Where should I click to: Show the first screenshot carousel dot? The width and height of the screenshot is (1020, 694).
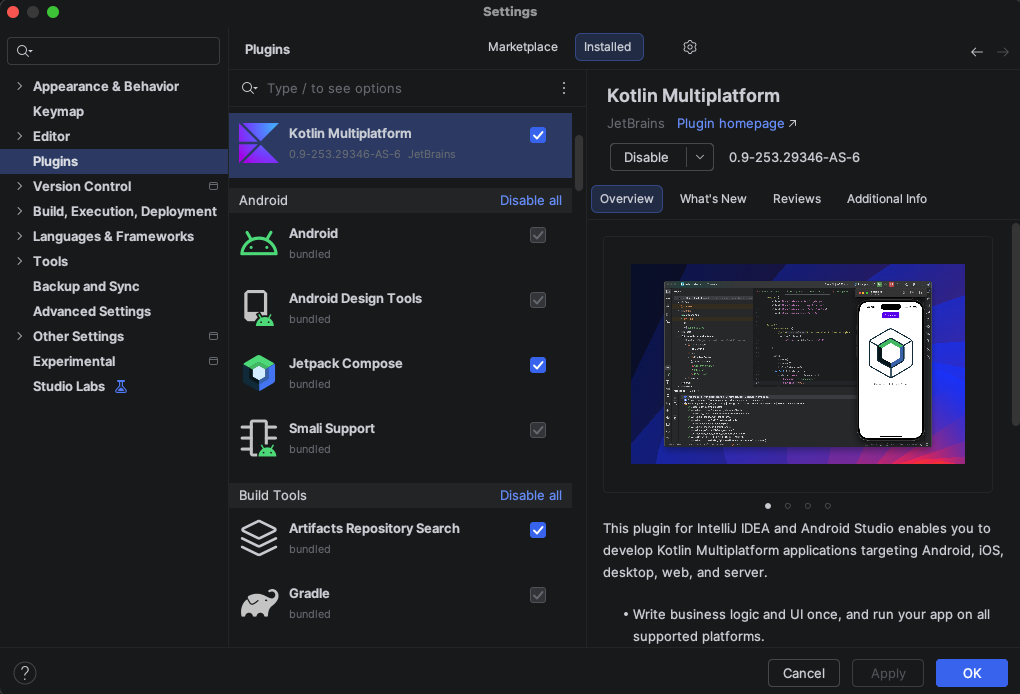tap(768, 506)
